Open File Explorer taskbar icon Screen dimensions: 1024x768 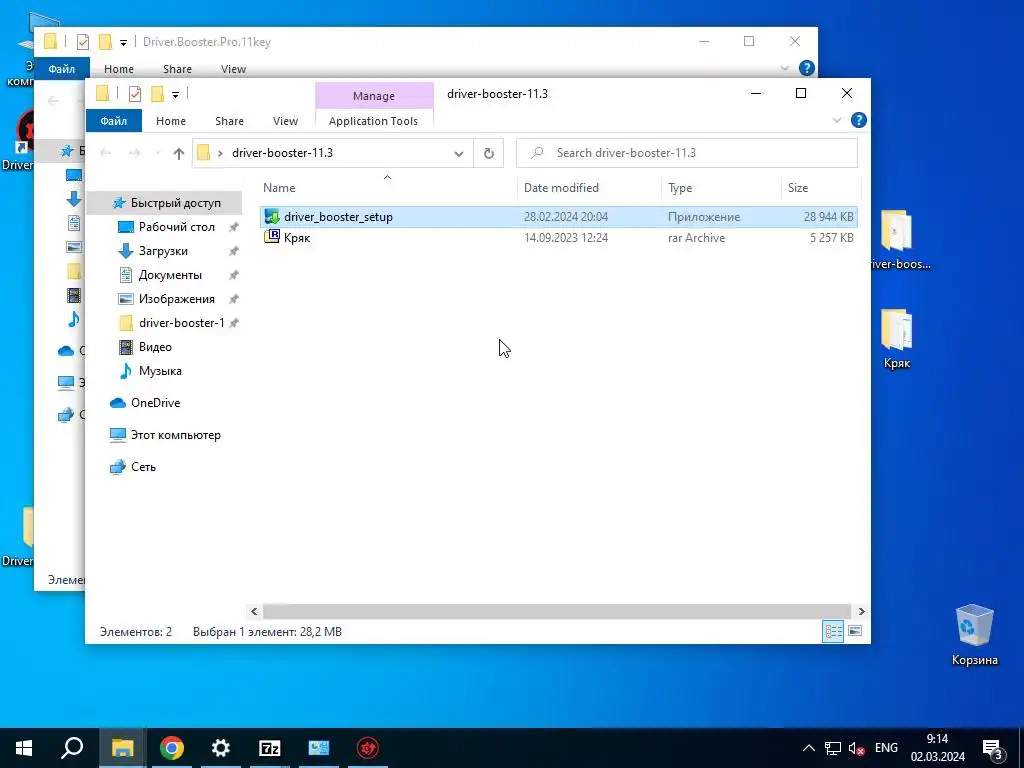(122, 748)
